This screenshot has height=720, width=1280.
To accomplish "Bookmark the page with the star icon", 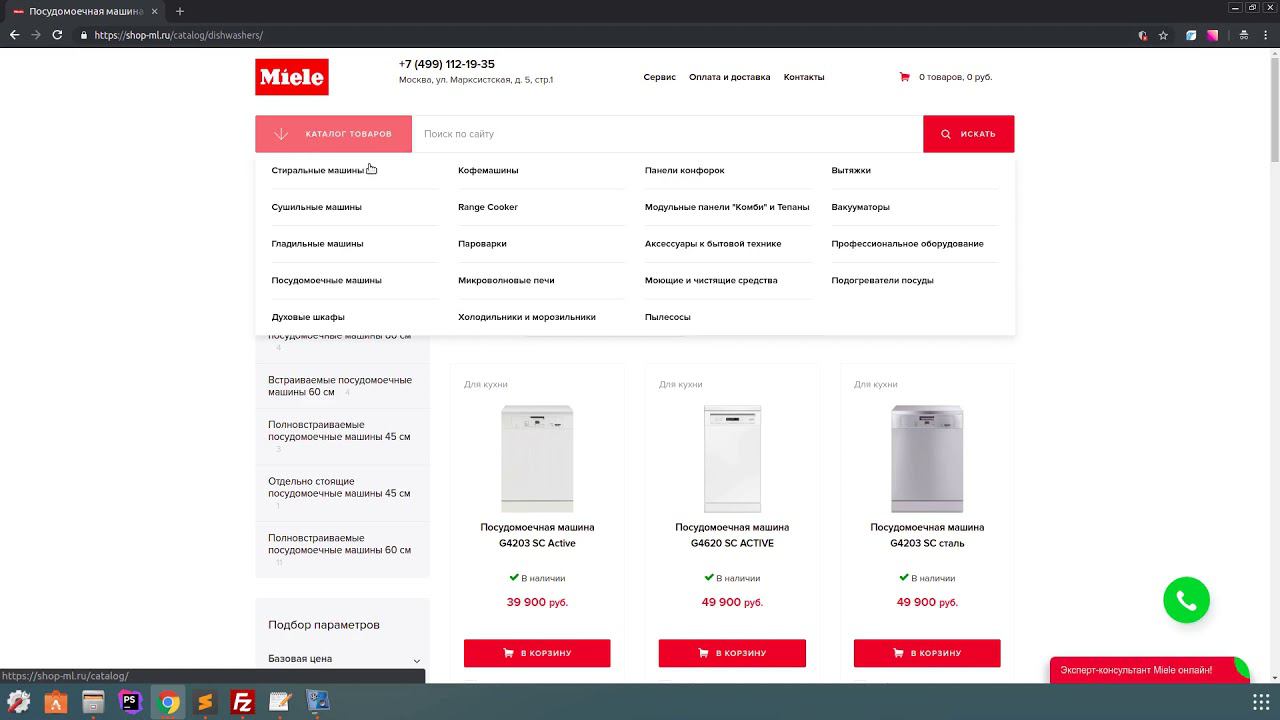I will pyautogui.click(x=1163, y=35).
